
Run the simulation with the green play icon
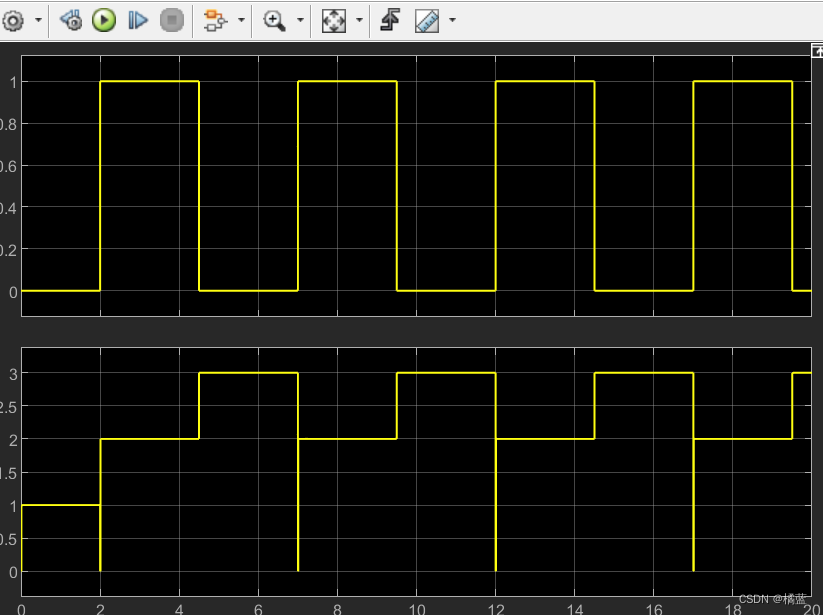[104, 20]
